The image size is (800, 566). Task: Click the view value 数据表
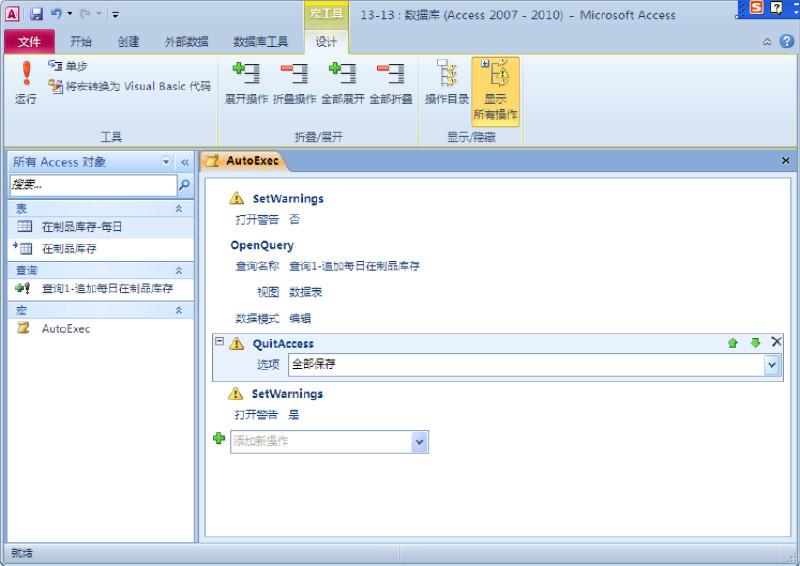click(x=305, y=292)
